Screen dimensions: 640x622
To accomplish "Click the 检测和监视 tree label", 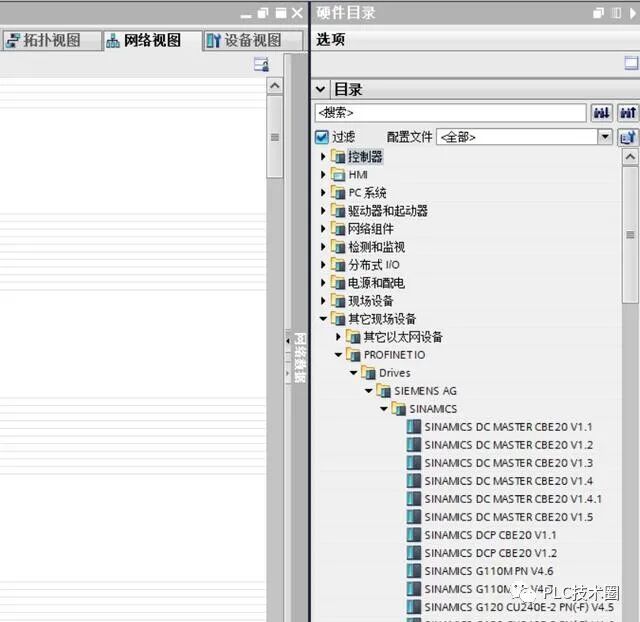I will click(x=376, y=247).
